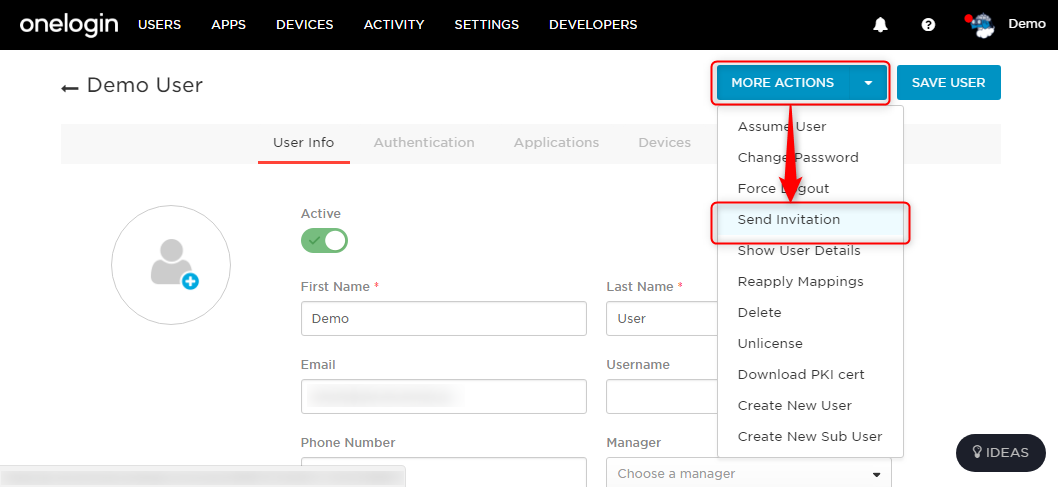Click the MORE ACTIONS button
The height and width of the screenshot is (487, 1058).
tap(783, 83)
